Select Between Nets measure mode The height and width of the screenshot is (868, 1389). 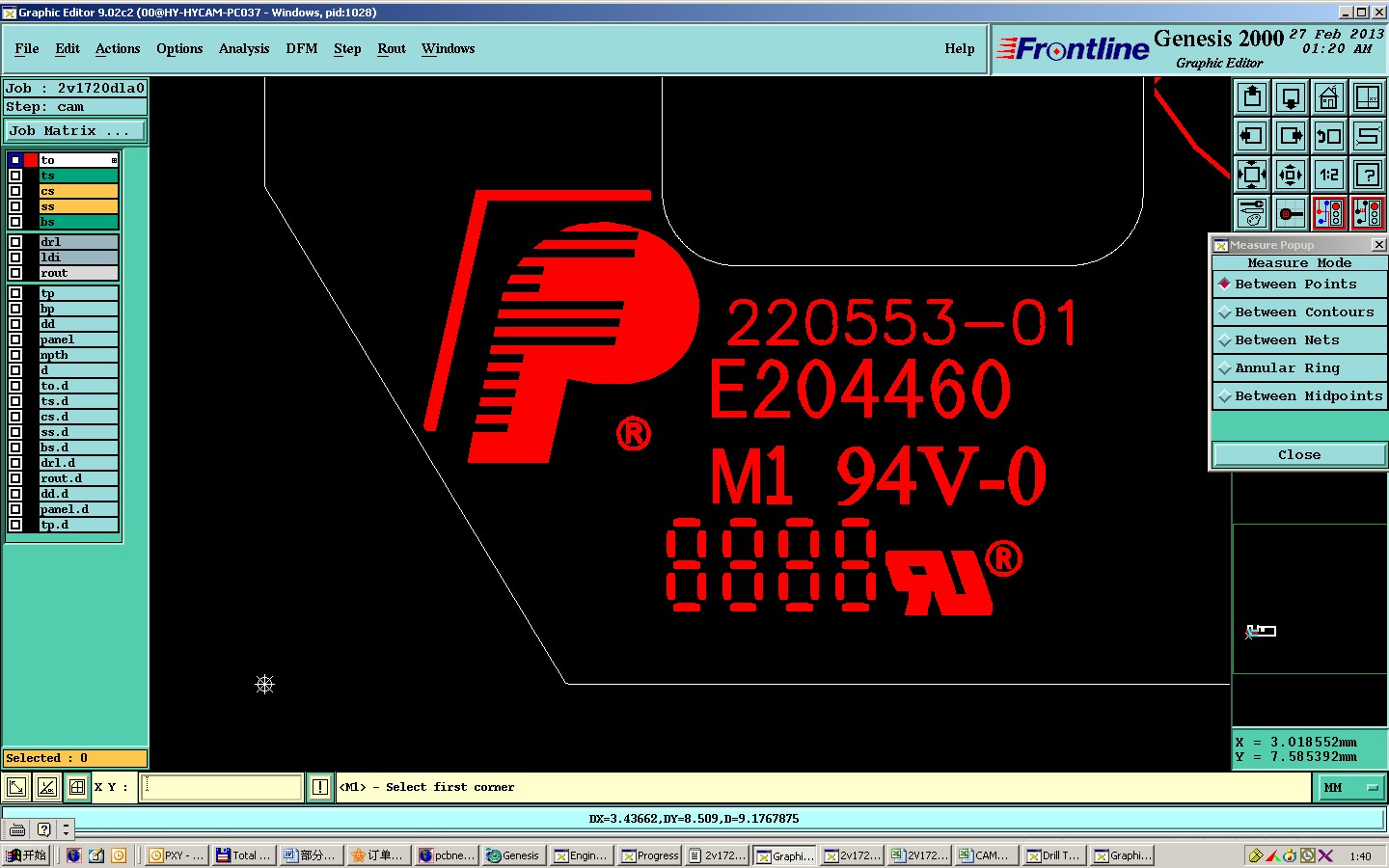click(1299, 340)
